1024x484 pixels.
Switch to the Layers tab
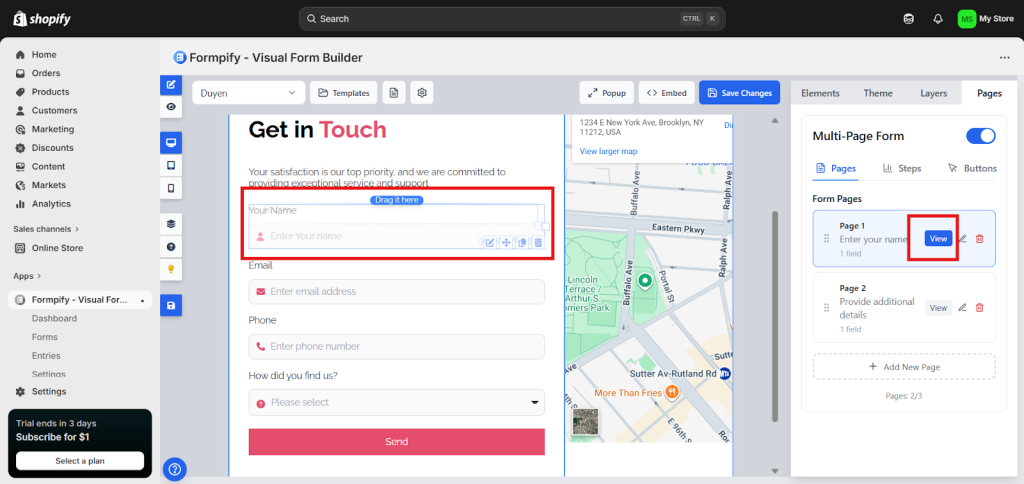[x=933, y=93]
